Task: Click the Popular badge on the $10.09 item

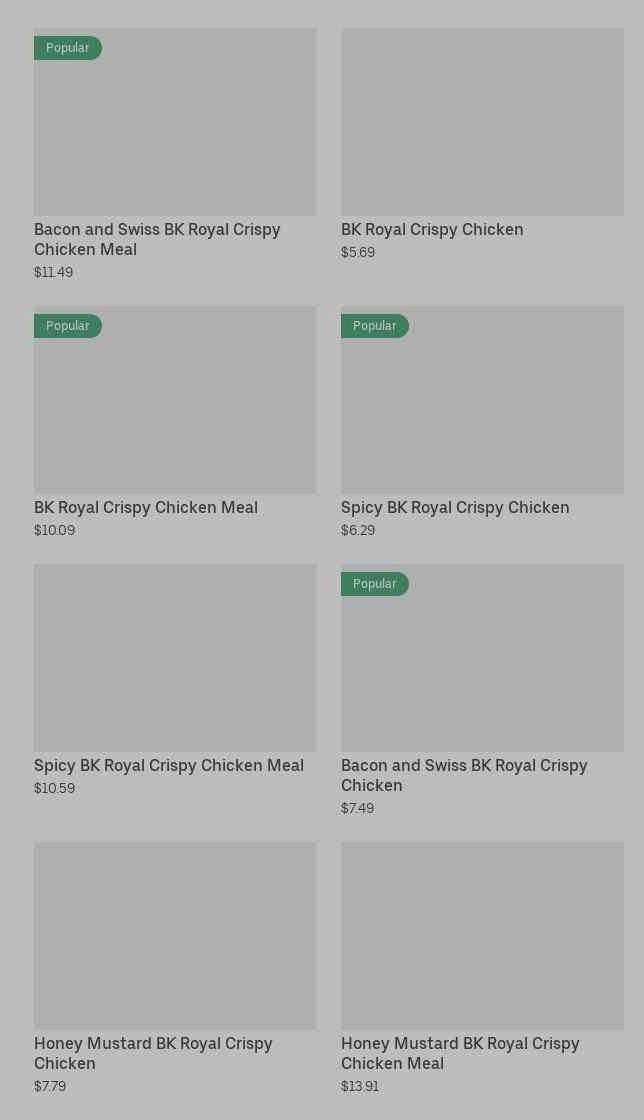Action: (x=67, y=326)
